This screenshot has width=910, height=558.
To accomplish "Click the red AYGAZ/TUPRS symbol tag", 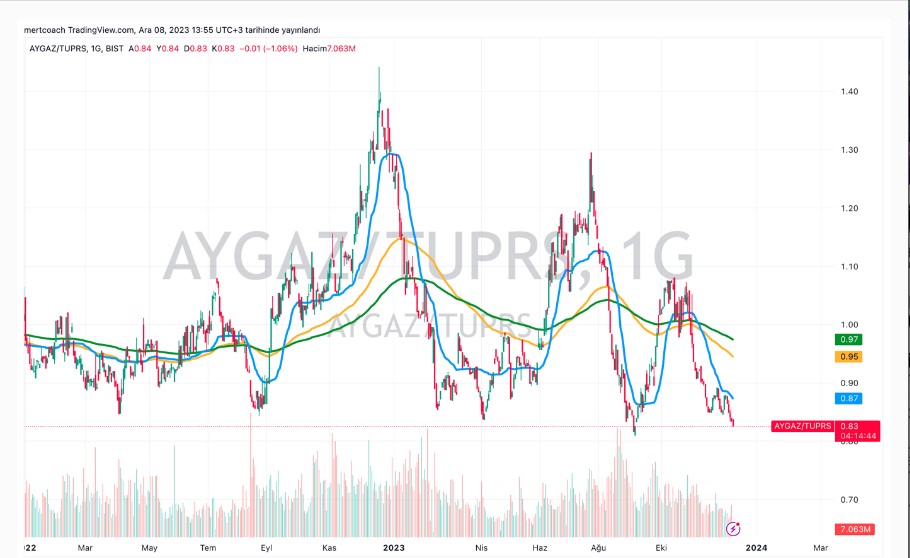I will [802, 426].
